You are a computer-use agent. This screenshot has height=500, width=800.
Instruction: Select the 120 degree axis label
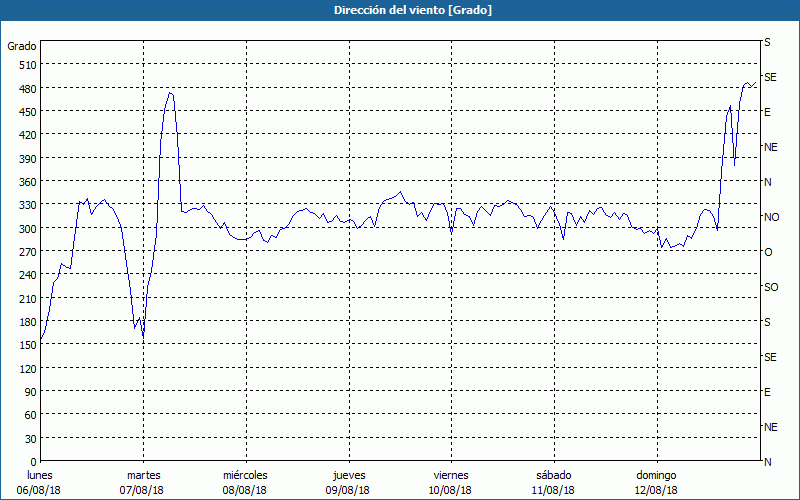[x=28, y=369]
